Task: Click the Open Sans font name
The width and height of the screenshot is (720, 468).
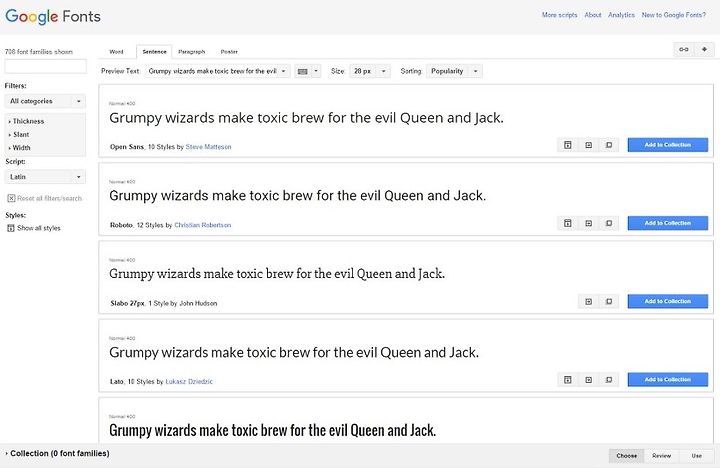Action: (127, 147)
